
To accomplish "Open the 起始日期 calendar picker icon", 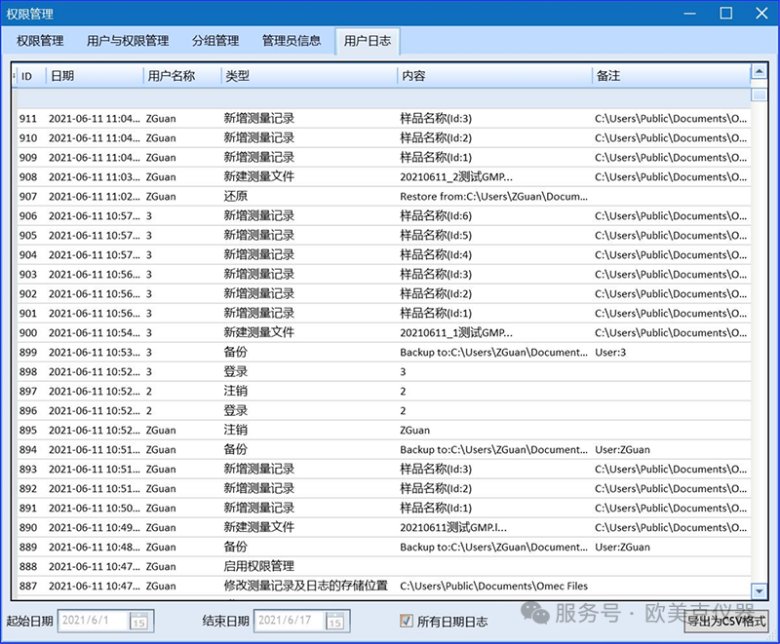I will (139, 621).
